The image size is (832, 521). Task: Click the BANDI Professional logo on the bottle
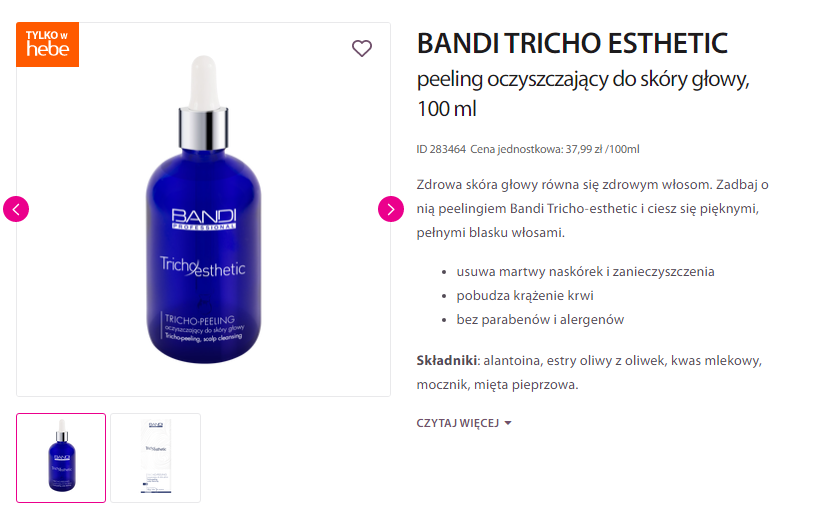(204, 219)
